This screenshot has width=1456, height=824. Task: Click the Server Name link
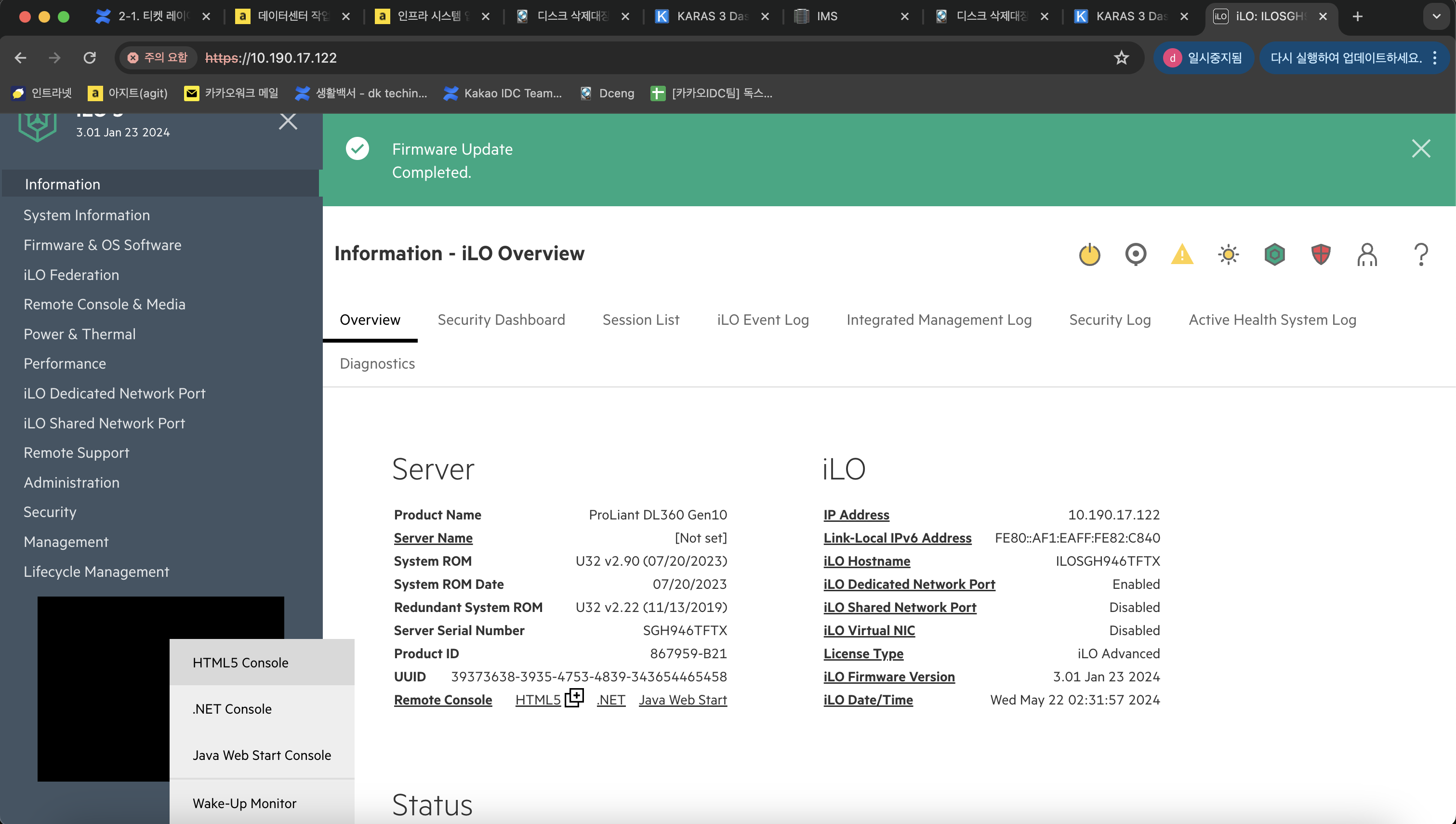tap(433, 538)
